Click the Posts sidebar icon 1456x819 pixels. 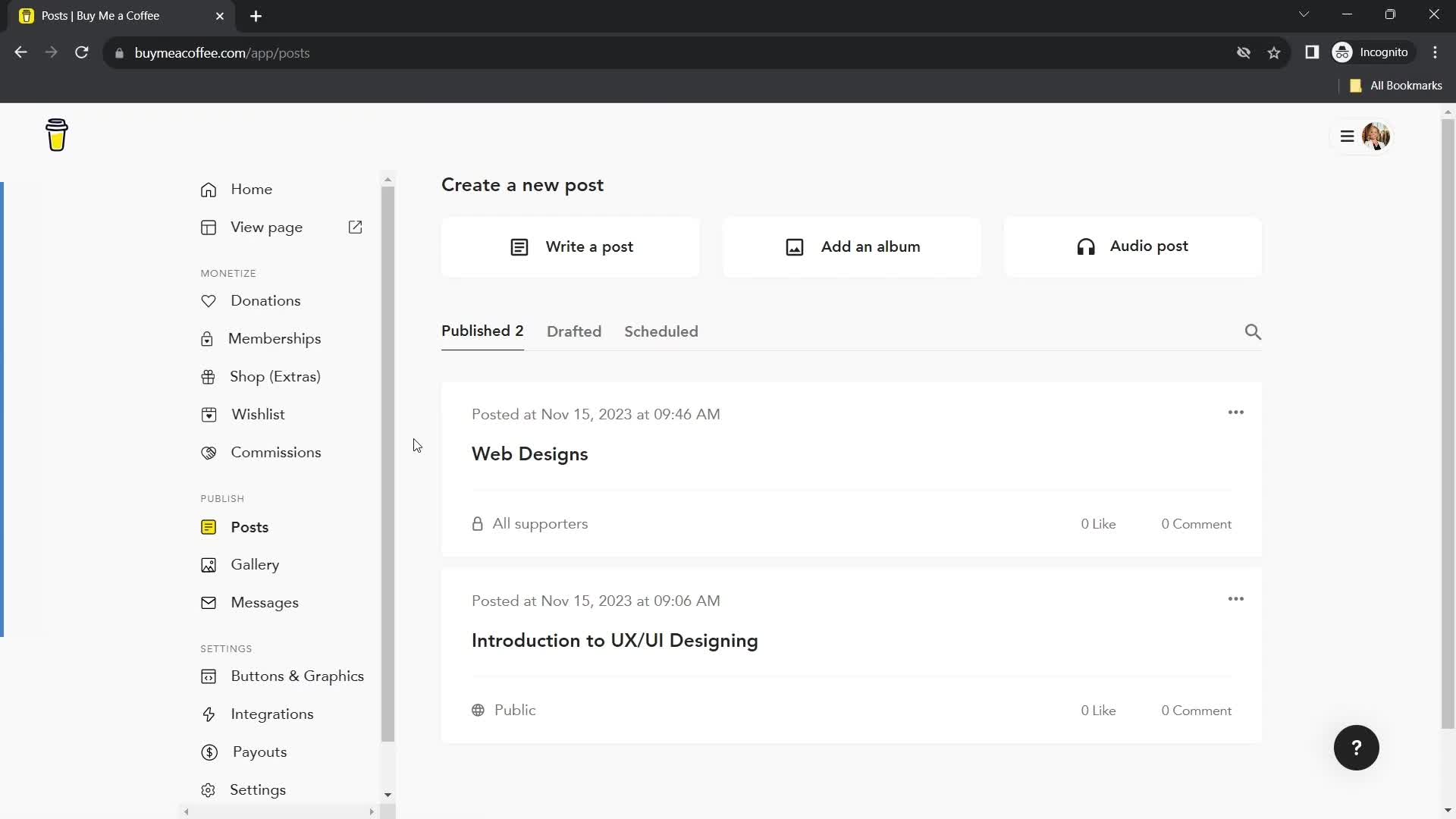point(208,526)
